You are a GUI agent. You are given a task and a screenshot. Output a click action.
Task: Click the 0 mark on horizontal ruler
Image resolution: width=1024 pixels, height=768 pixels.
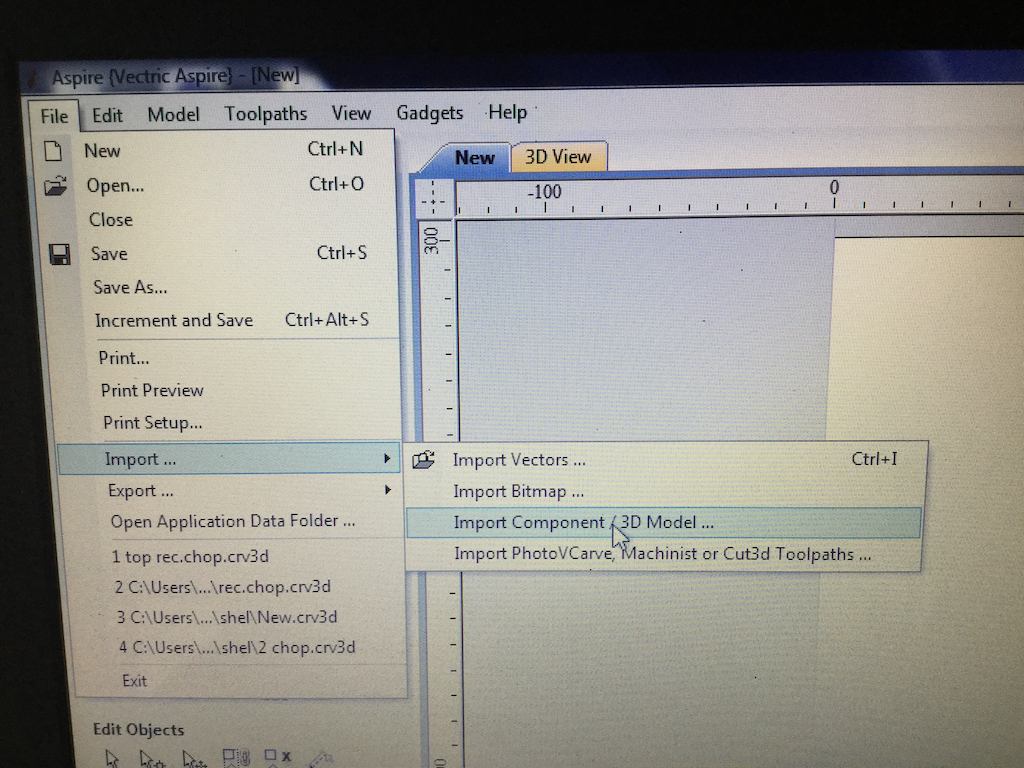click(834, 187)
